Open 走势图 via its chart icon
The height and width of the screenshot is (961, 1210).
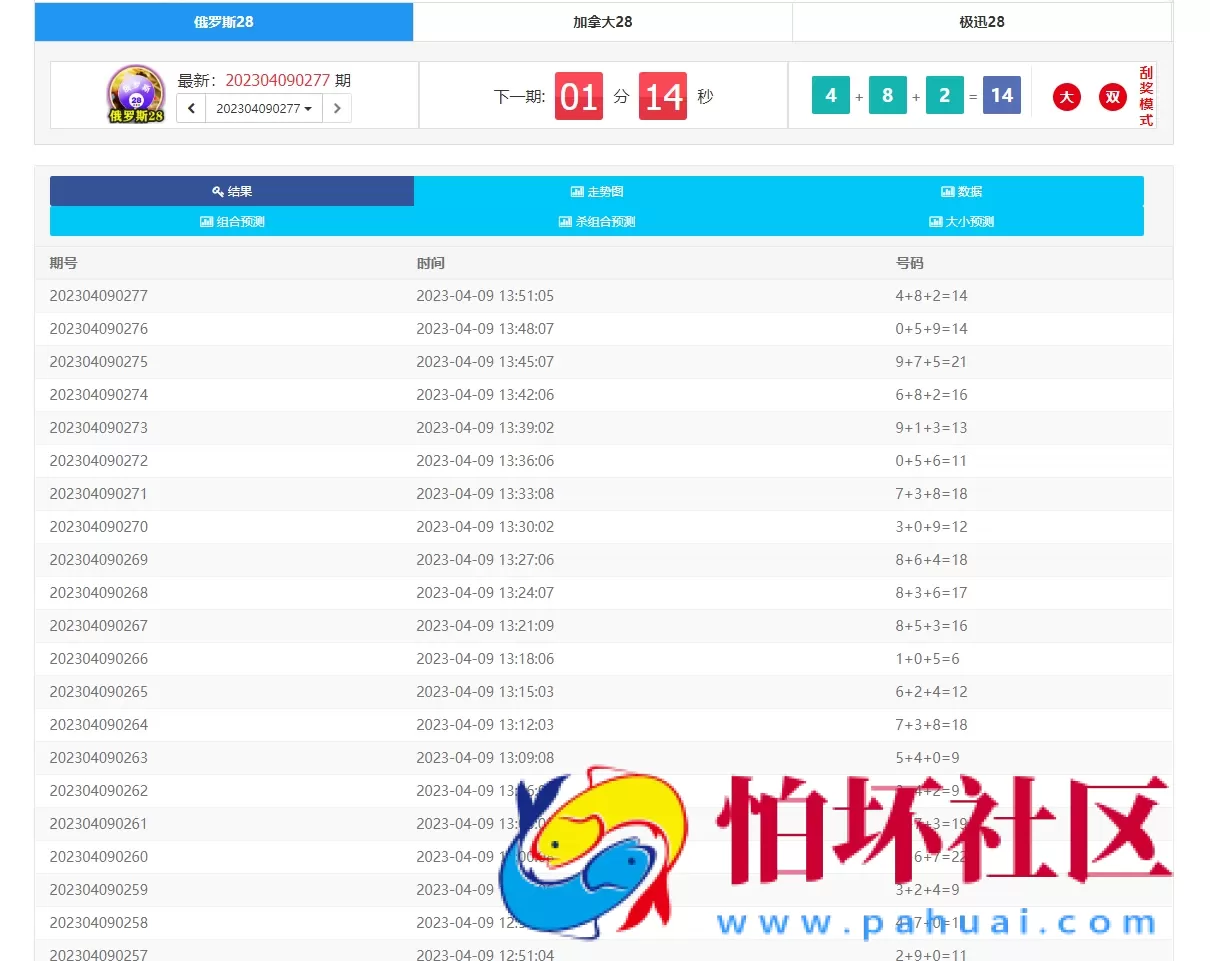(x=576, y=191)
